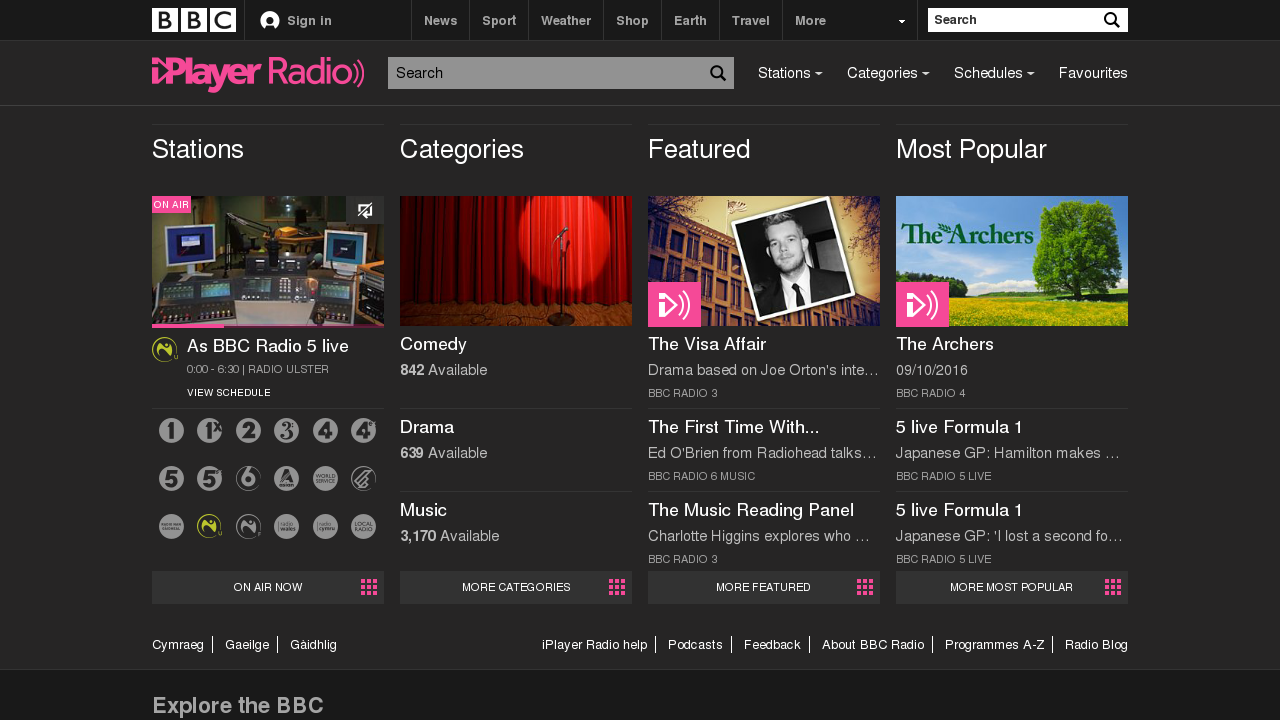The image size is (1280, 720).
Task: Click the View Schedule link
Action: pyautogui.click(x=229, y=393)
